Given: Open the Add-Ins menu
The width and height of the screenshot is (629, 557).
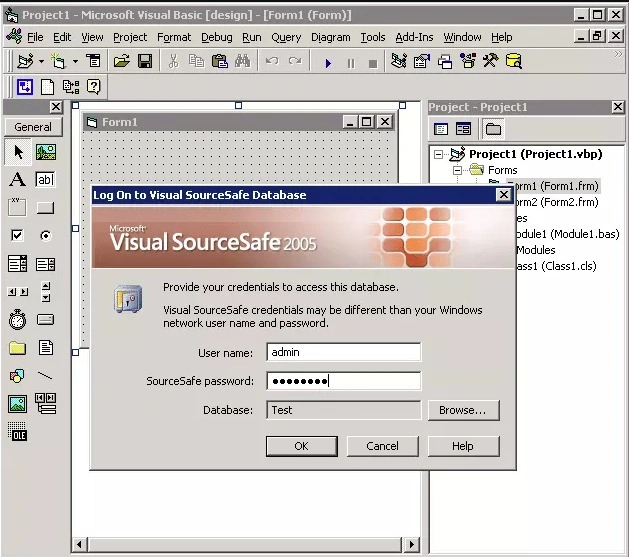Looking at the screenshot, I should point(414,37).
